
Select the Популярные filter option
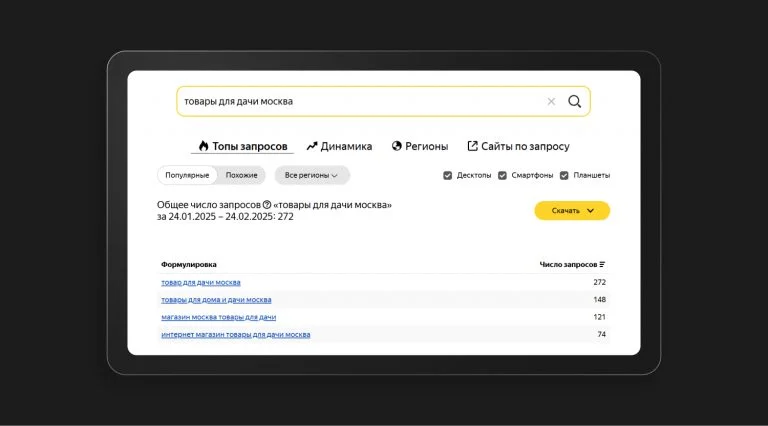(x=187, y=175)
